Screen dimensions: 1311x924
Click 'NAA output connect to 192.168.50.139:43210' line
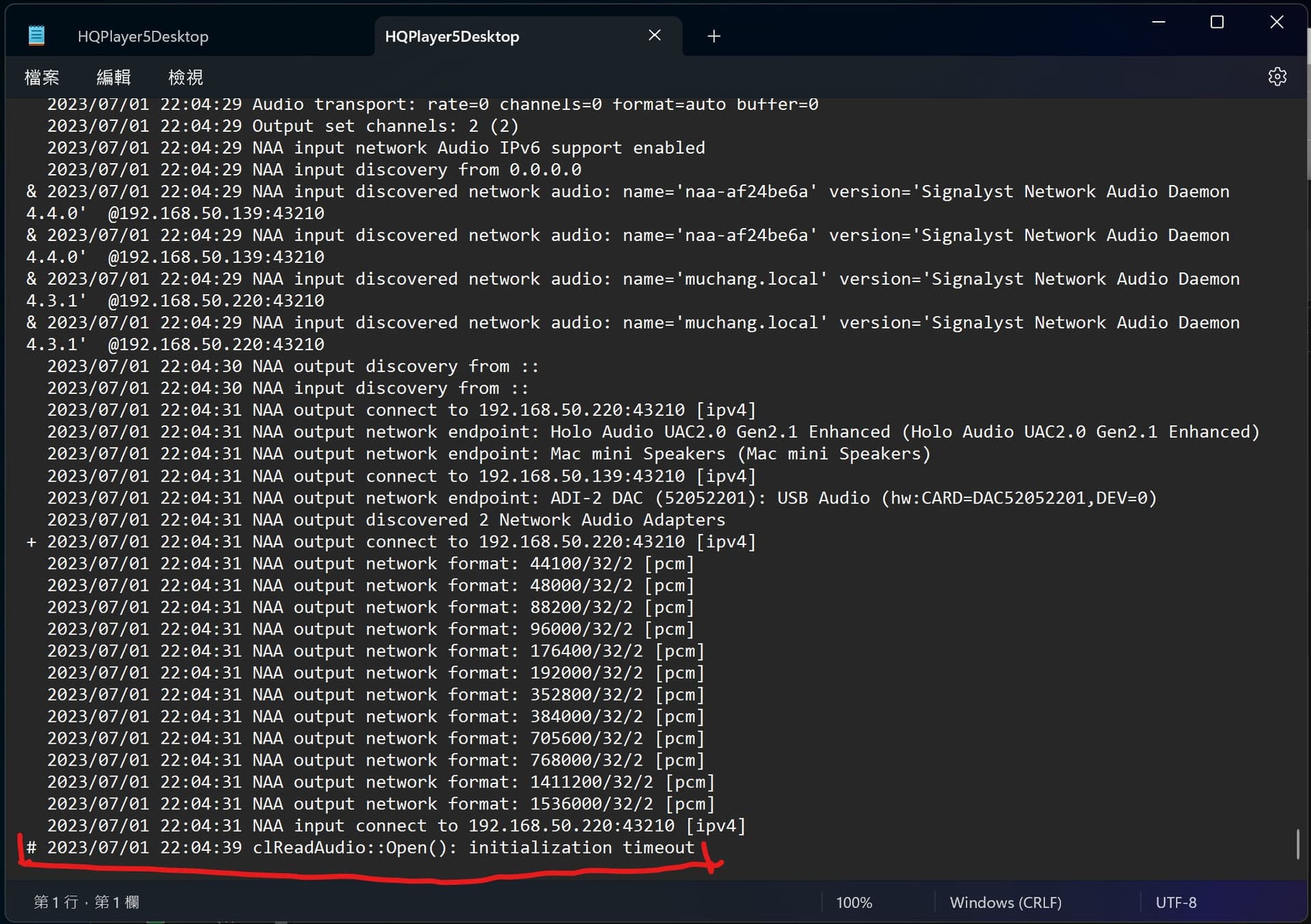(x=401, y=476)
